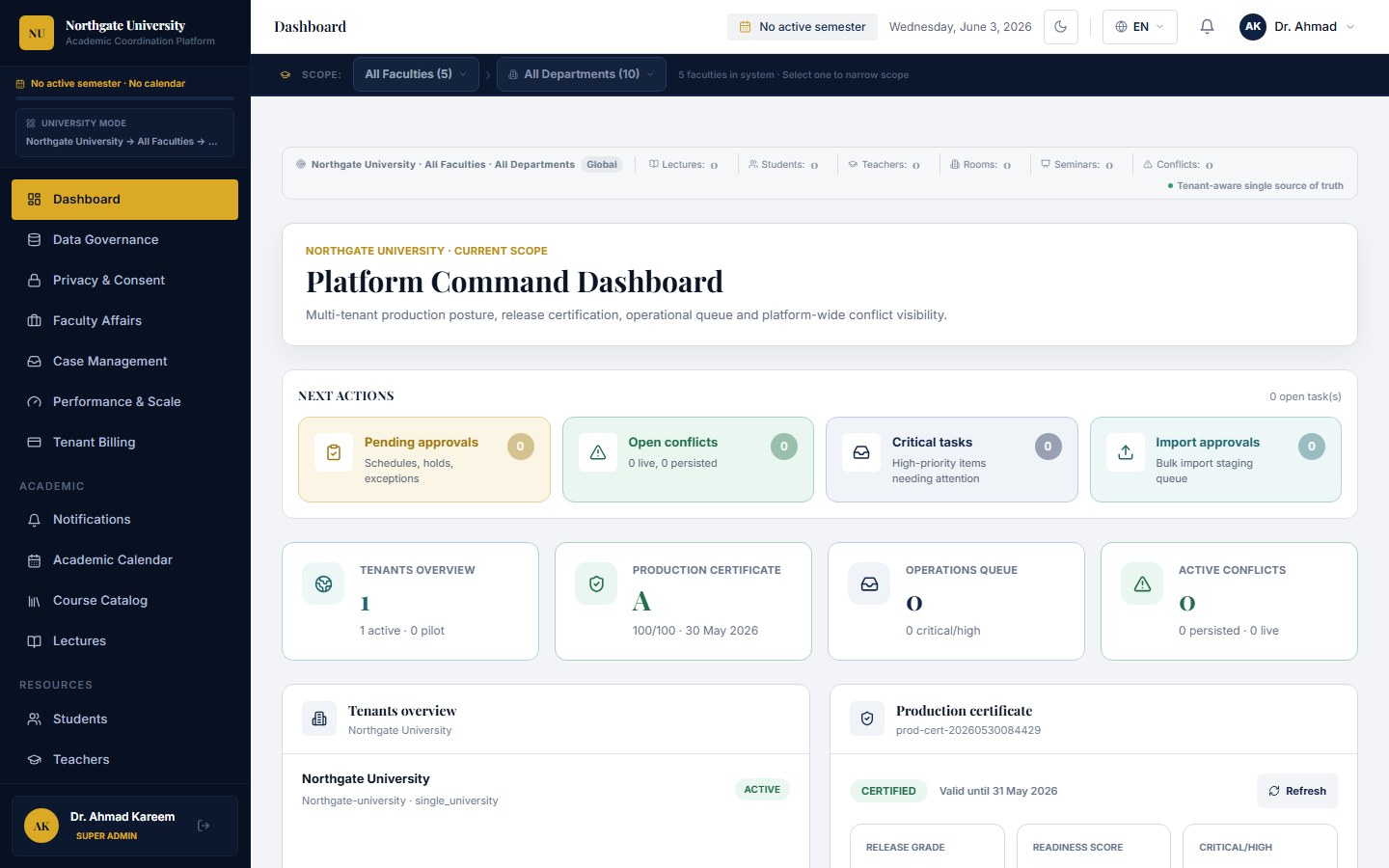Click the Tenant Billing card icon
Viewport: 1389px width, 868px height.
tap(34, 443)
